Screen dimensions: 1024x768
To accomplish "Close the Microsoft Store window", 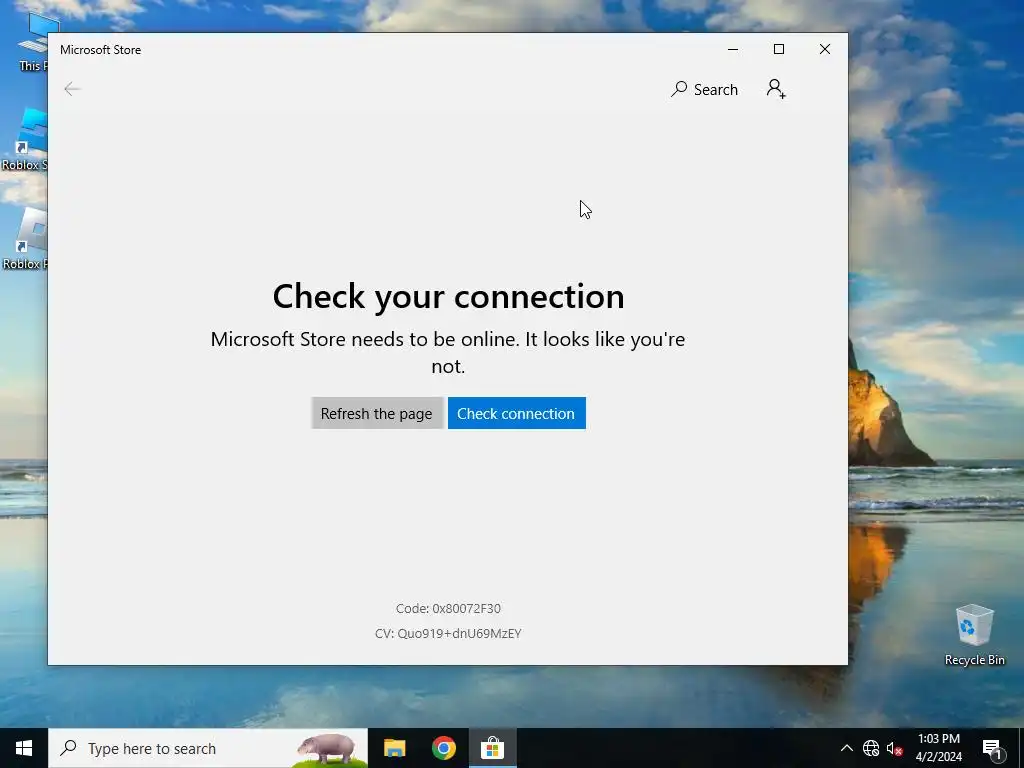I will coord(825,50).
